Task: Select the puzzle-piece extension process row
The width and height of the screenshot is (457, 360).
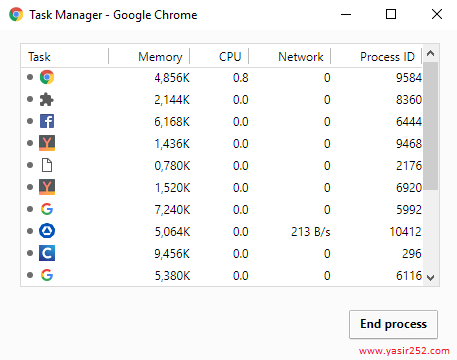Action: click(x=222, y=100)
